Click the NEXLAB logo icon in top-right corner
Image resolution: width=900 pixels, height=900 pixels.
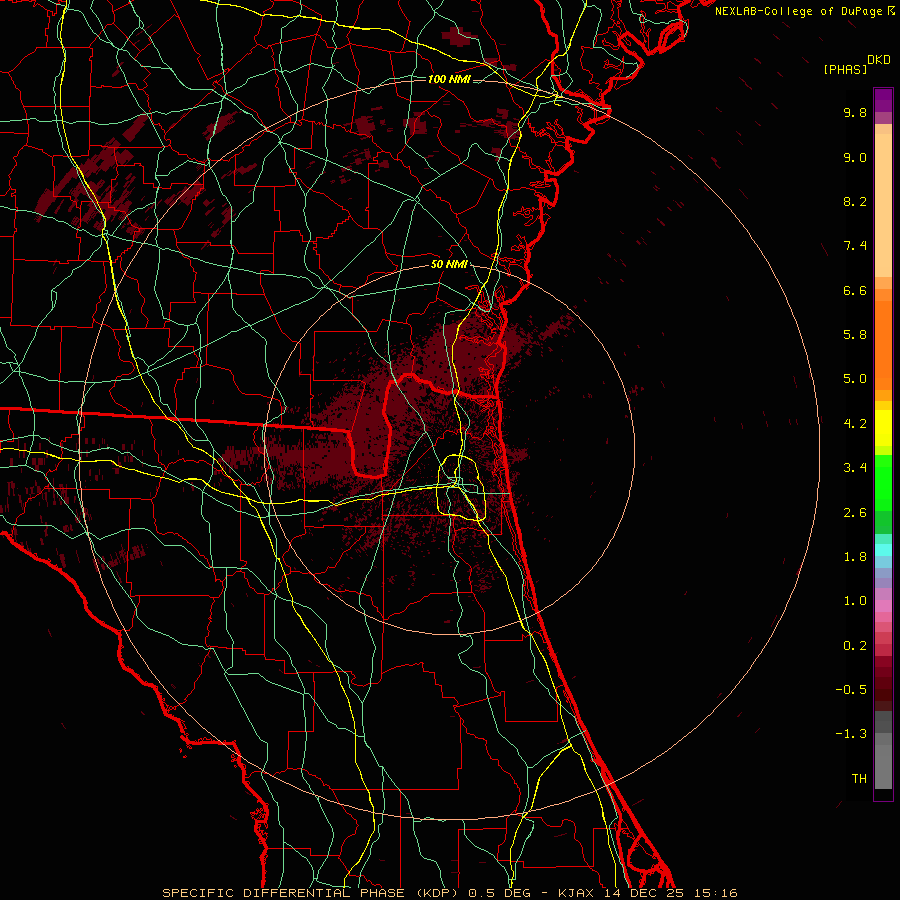tap(891, 11)
